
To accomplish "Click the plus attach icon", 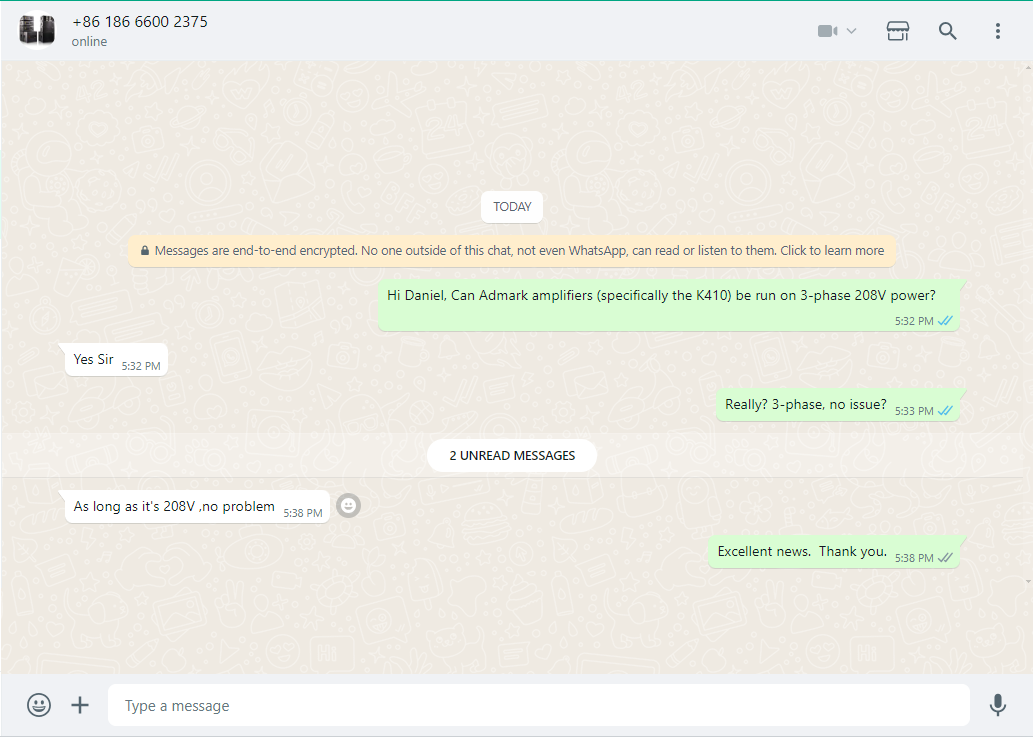I will click(x=80, y=705).
